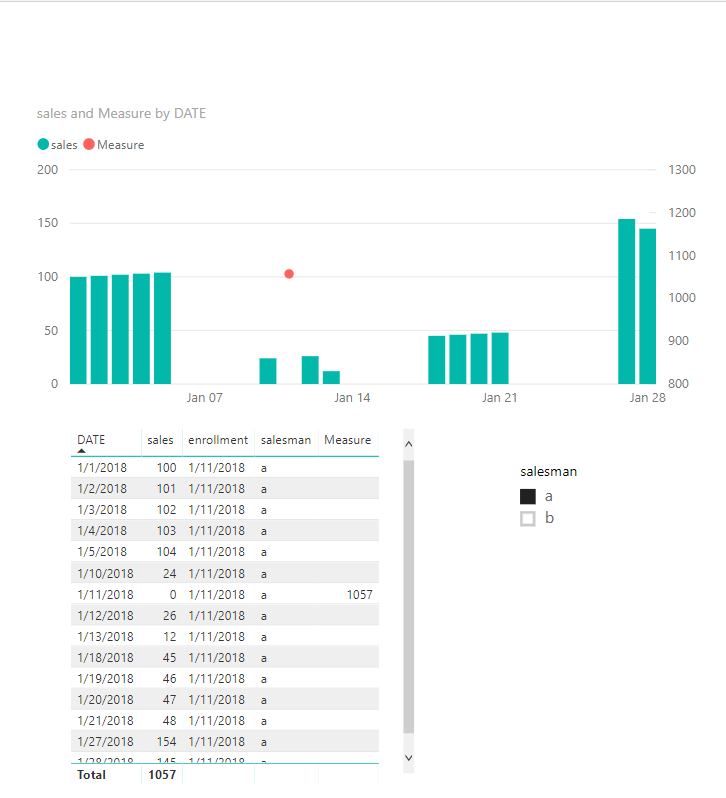Click the table's vertical scrollbar thumb
This screenshot has height=798, width=726.
click(409, 596)
